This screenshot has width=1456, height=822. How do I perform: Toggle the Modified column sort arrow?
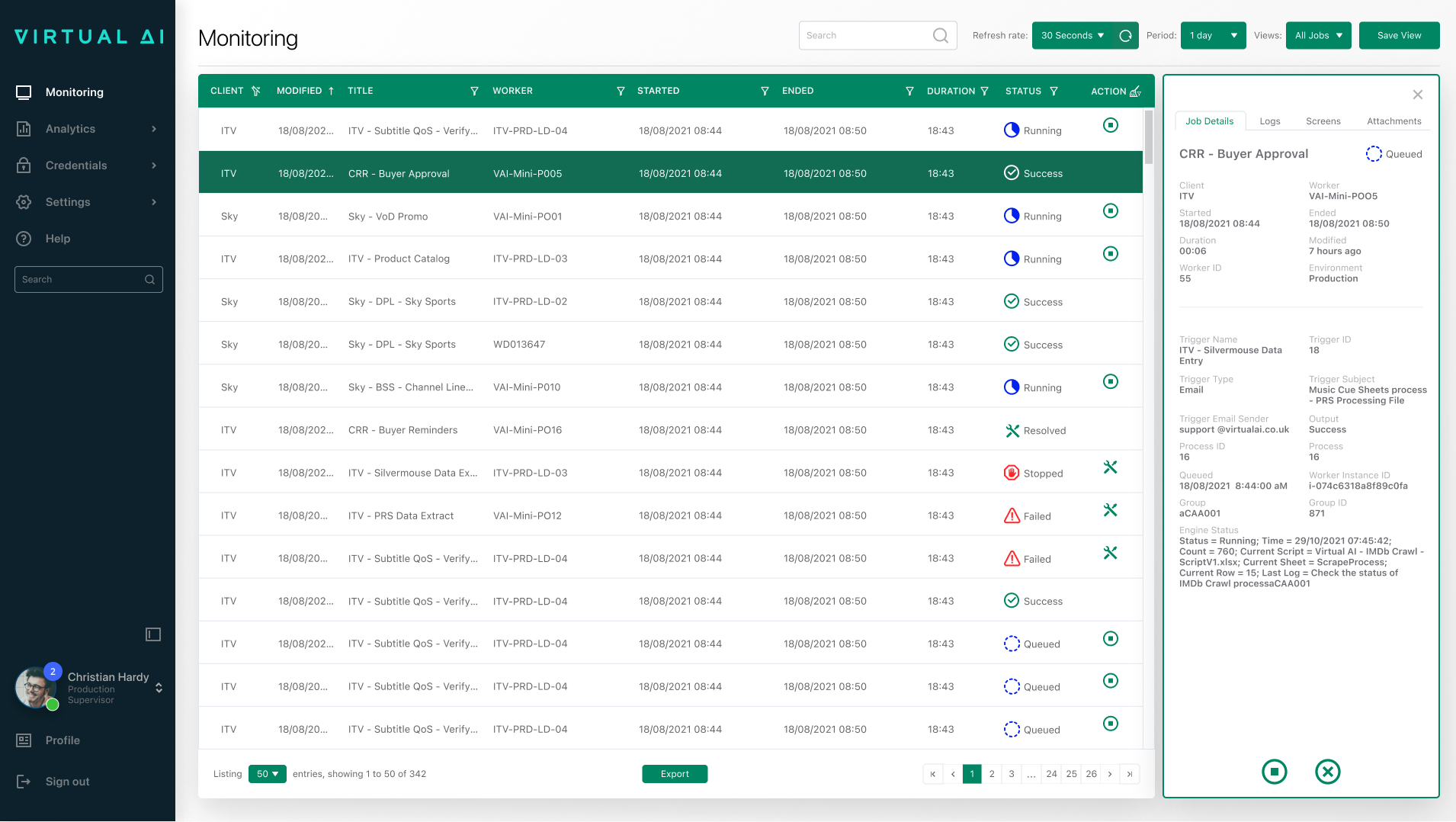332,92
